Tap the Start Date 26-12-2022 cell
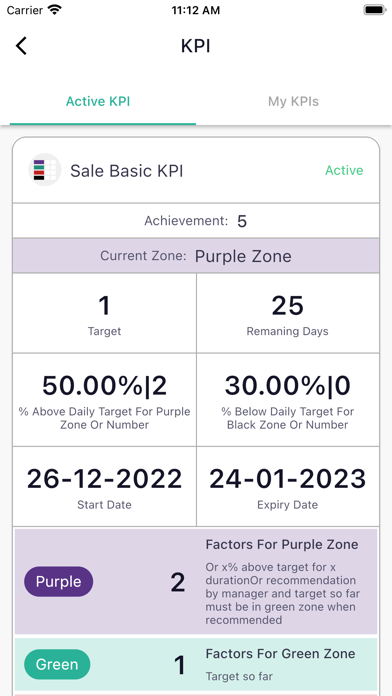The image size is (392, 696). click(104, 486)
